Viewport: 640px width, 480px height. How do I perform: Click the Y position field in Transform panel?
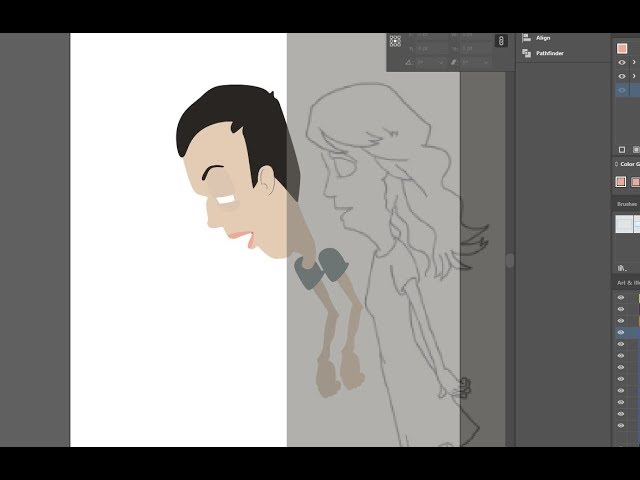tap(430, 49)
